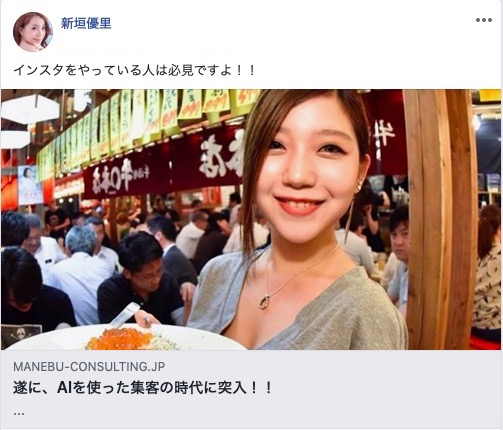Open the profile name link 新垣優里
Screen dimensions: 503x430
coord(86,23)
